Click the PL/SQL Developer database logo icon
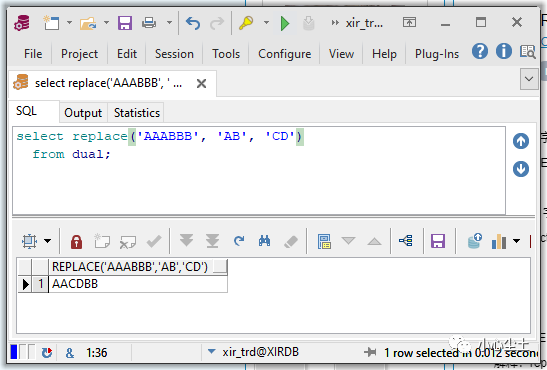547x370 pixels. 22,23
